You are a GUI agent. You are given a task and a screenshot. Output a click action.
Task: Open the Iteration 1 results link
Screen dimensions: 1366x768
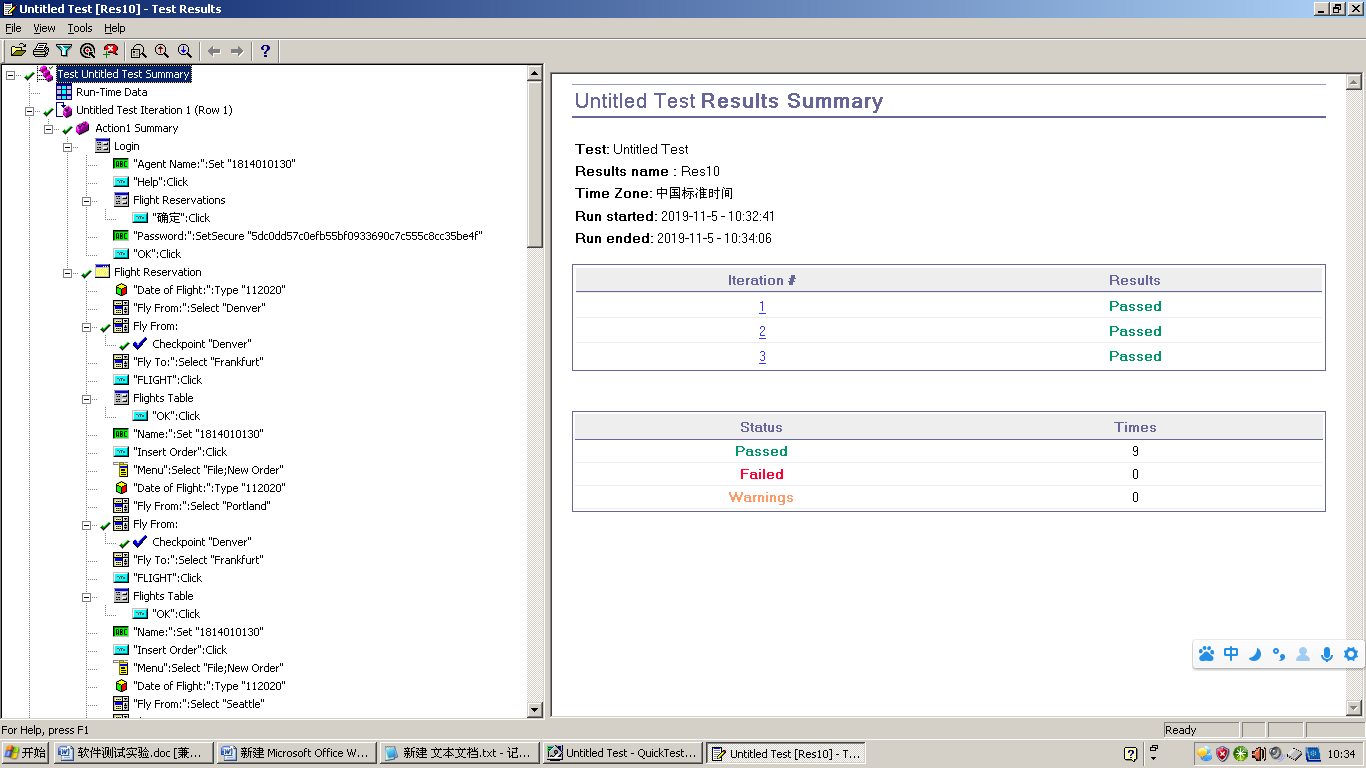762,307
